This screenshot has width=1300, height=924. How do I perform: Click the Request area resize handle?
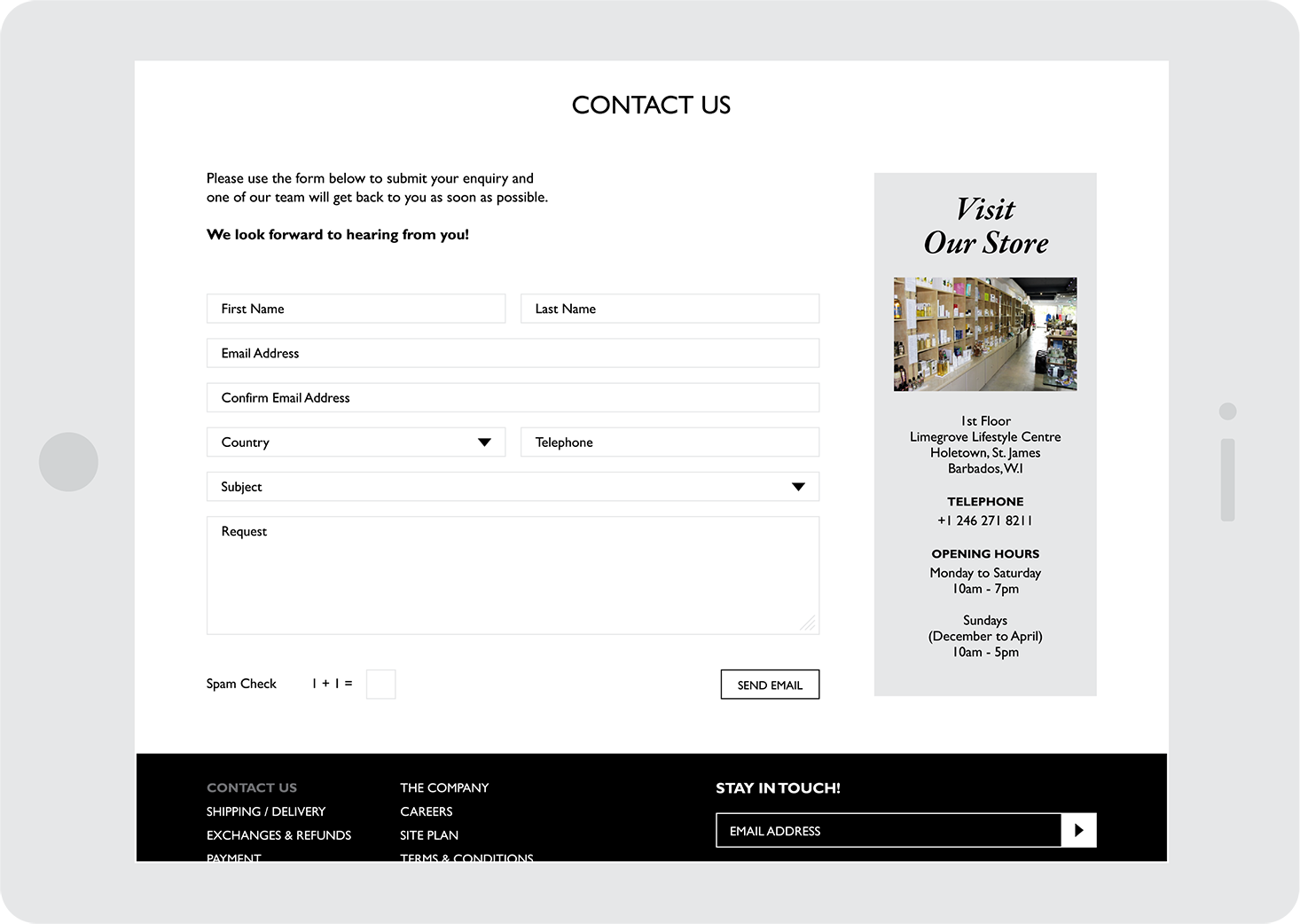pos(807,623)
